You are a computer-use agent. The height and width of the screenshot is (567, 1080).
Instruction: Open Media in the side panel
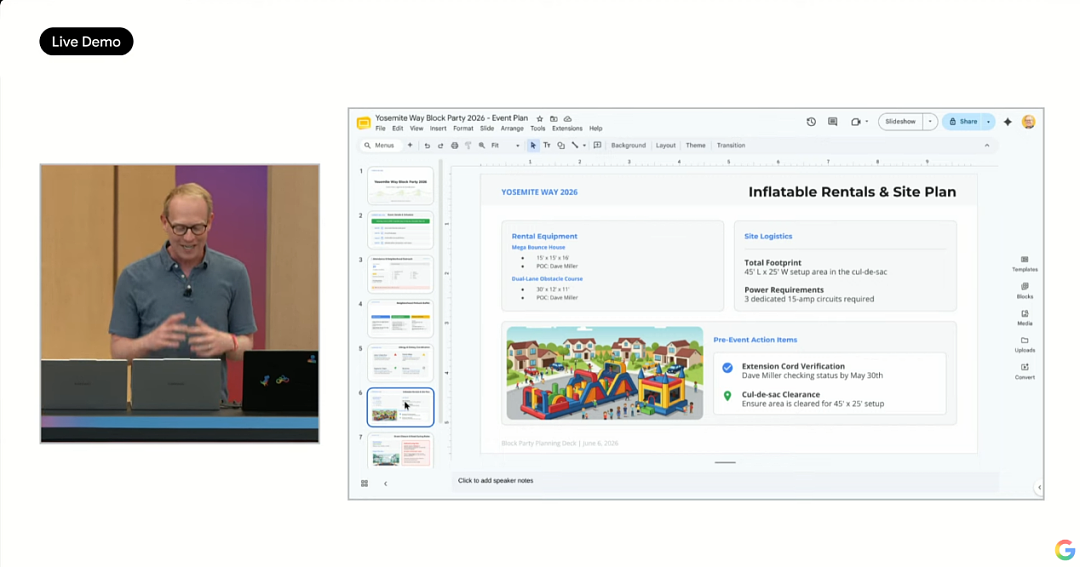(x=1025, y=318)
